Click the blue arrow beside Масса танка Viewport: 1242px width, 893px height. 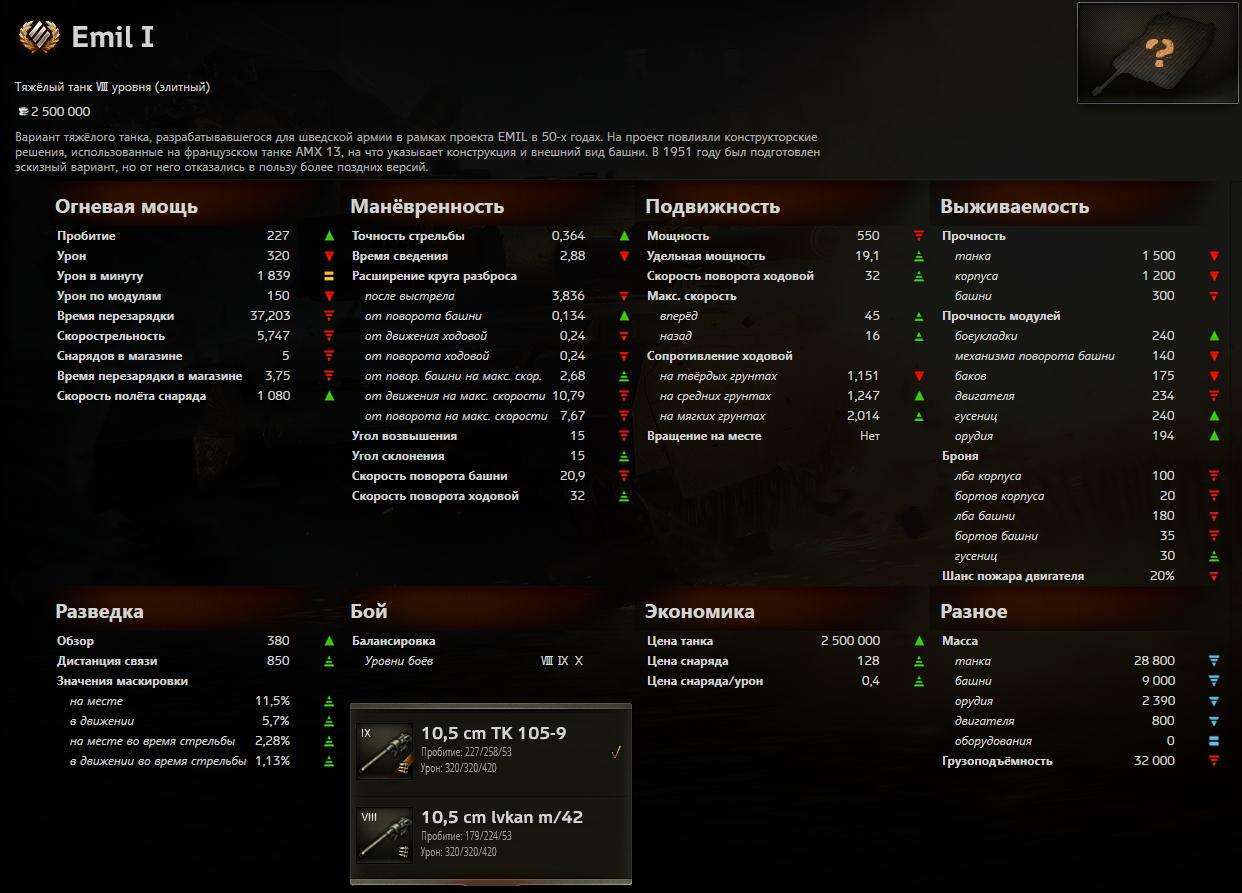pos(1214,661)
